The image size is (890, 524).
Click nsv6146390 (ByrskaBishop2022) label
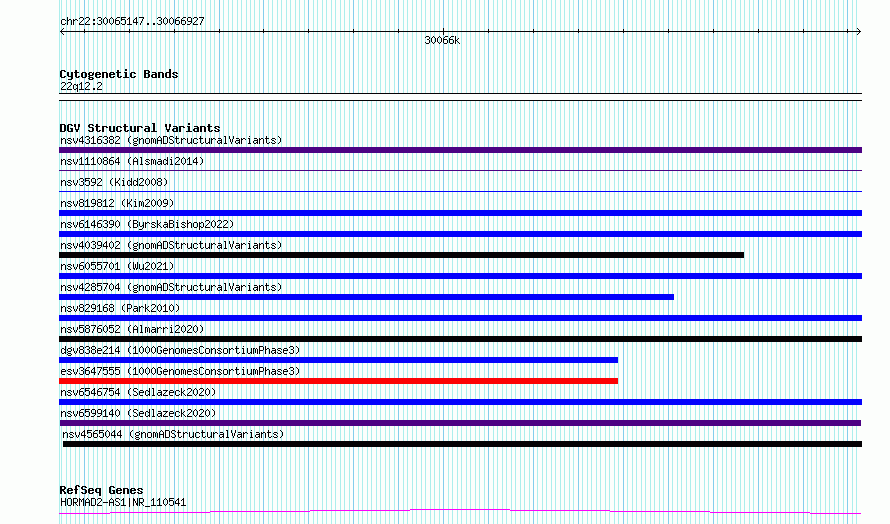(147, 224)
